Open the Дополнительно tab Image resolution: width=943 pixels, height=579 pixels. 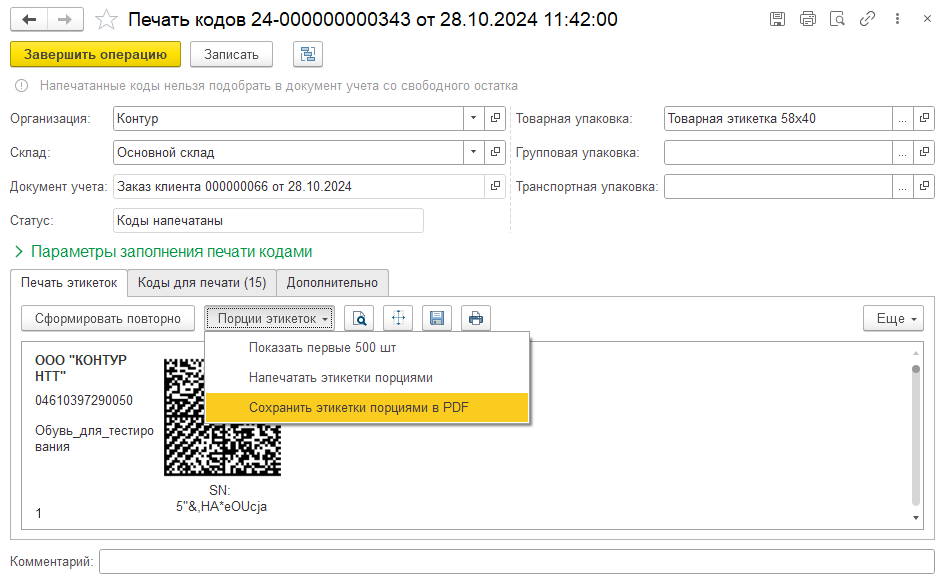(332, 283)
